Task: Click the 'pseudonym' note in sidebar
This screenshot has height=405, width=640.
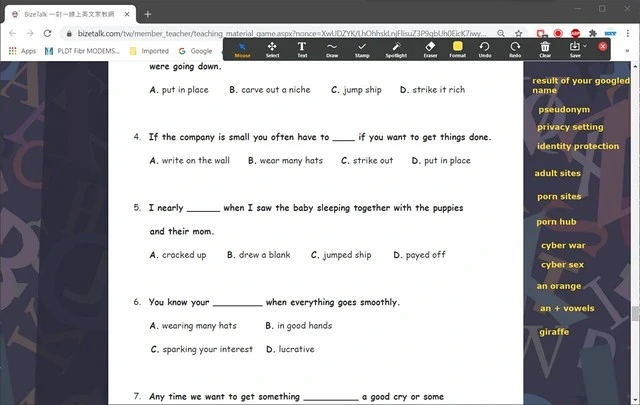Action: 564,109
